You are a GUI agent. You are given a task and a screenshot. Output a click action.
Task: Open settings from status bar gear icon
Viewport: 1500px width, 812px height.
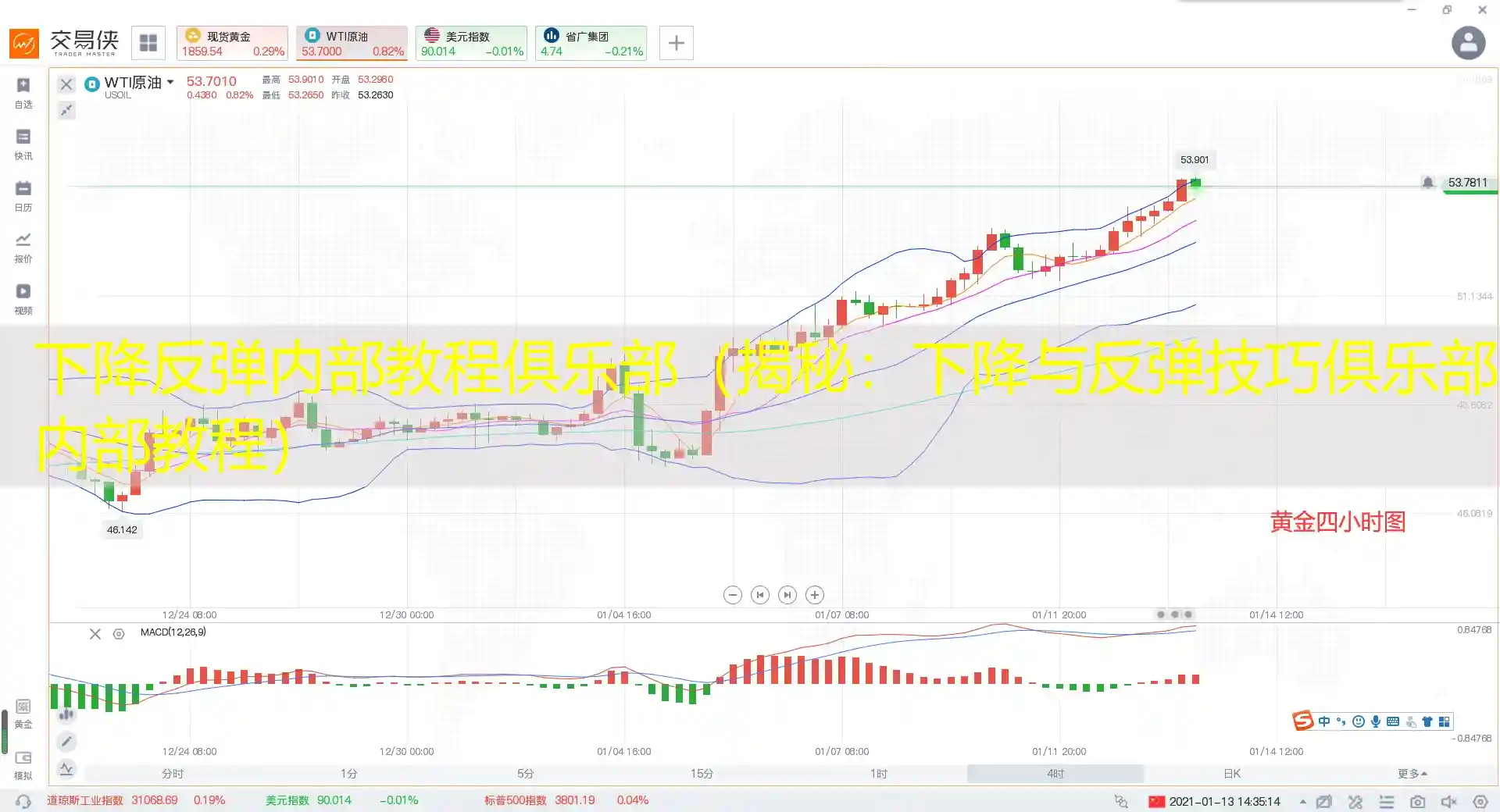(1480, 802)
